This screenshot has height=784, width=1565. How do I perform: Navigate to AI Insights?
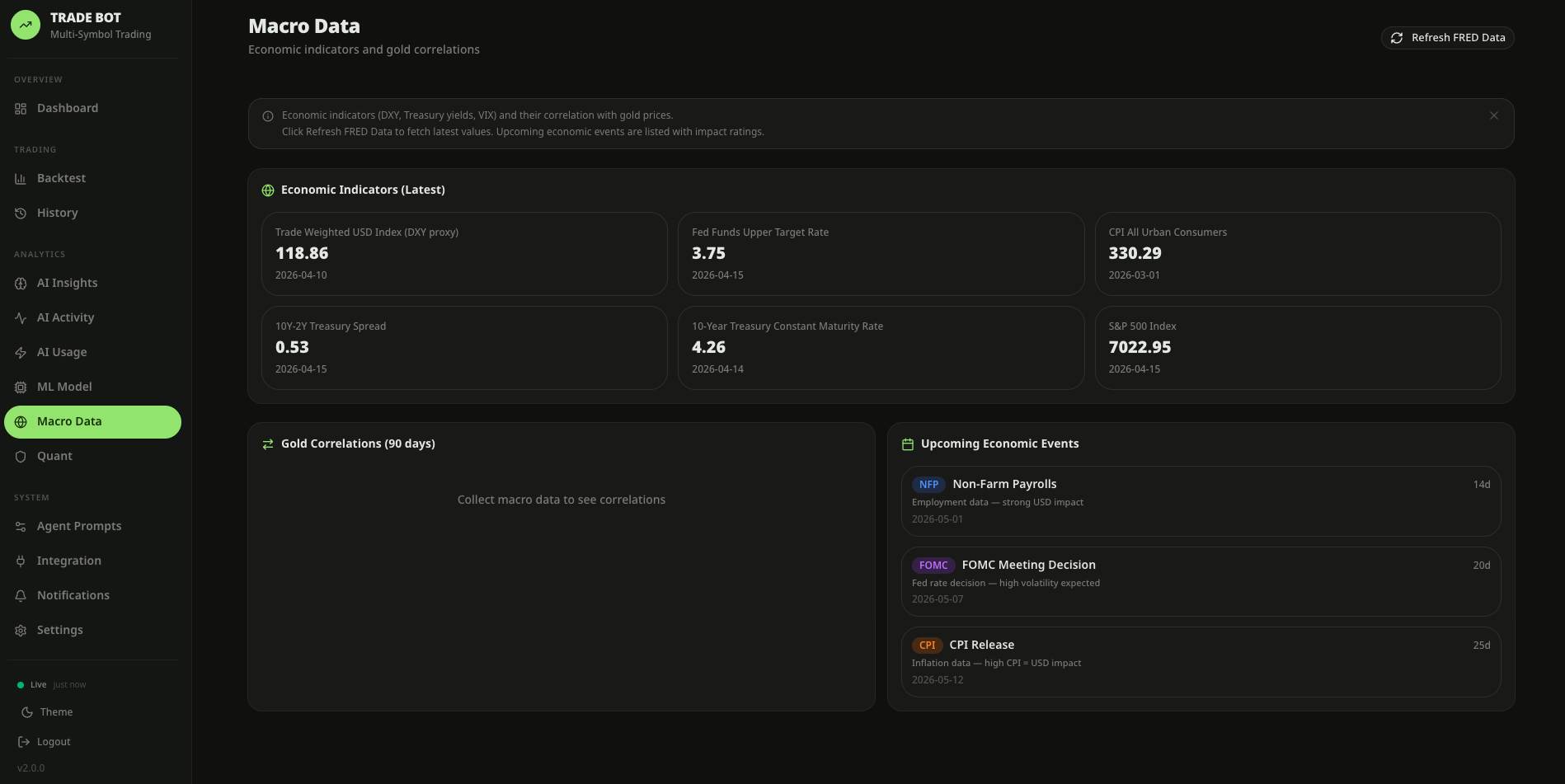[x=92, y=284]
